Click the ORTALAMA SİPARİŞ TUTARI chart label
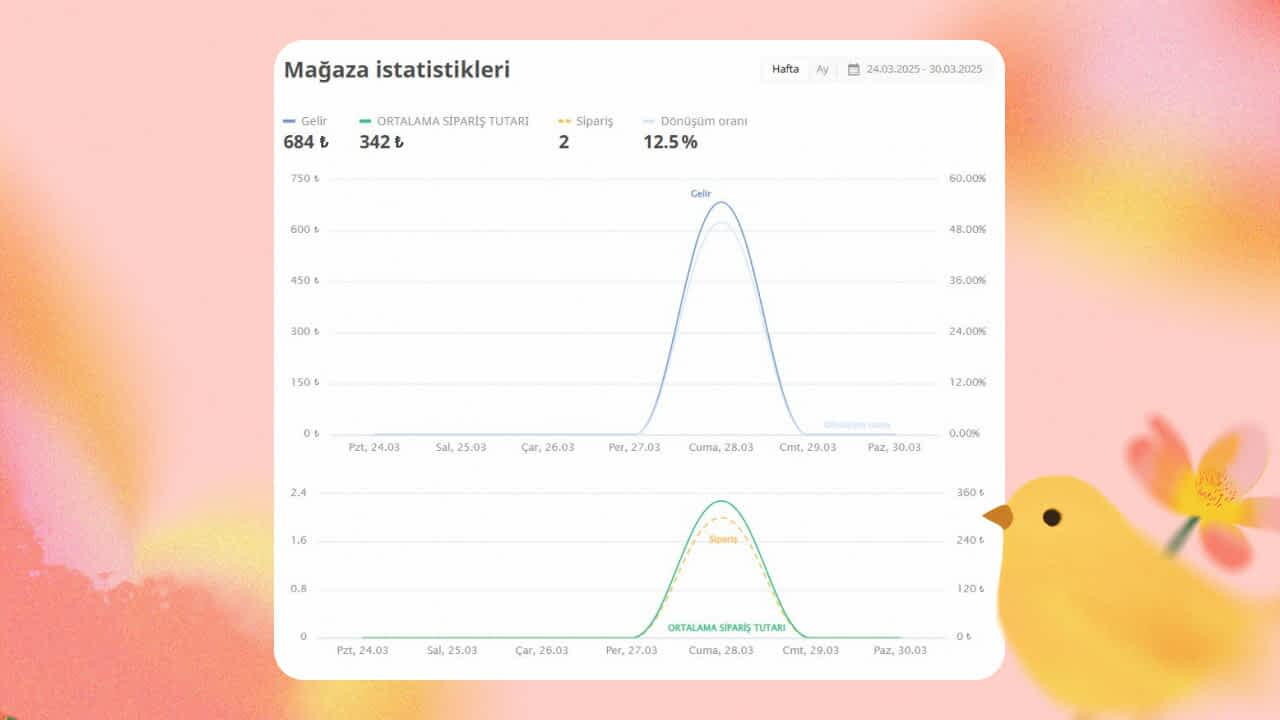The image size is (1280, 720). pyautogui.click(x=726, y=628)
